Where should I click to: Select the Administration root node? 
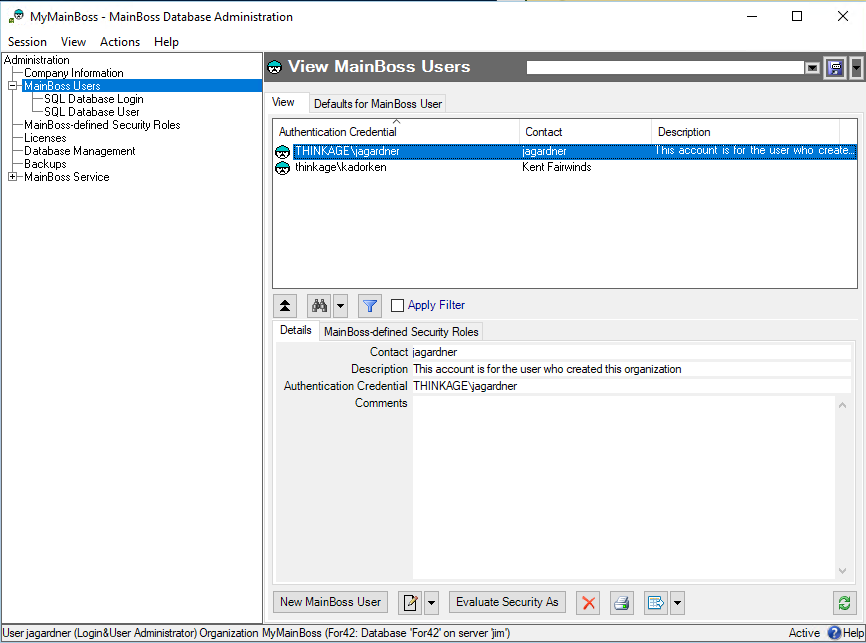pos(36,60)
